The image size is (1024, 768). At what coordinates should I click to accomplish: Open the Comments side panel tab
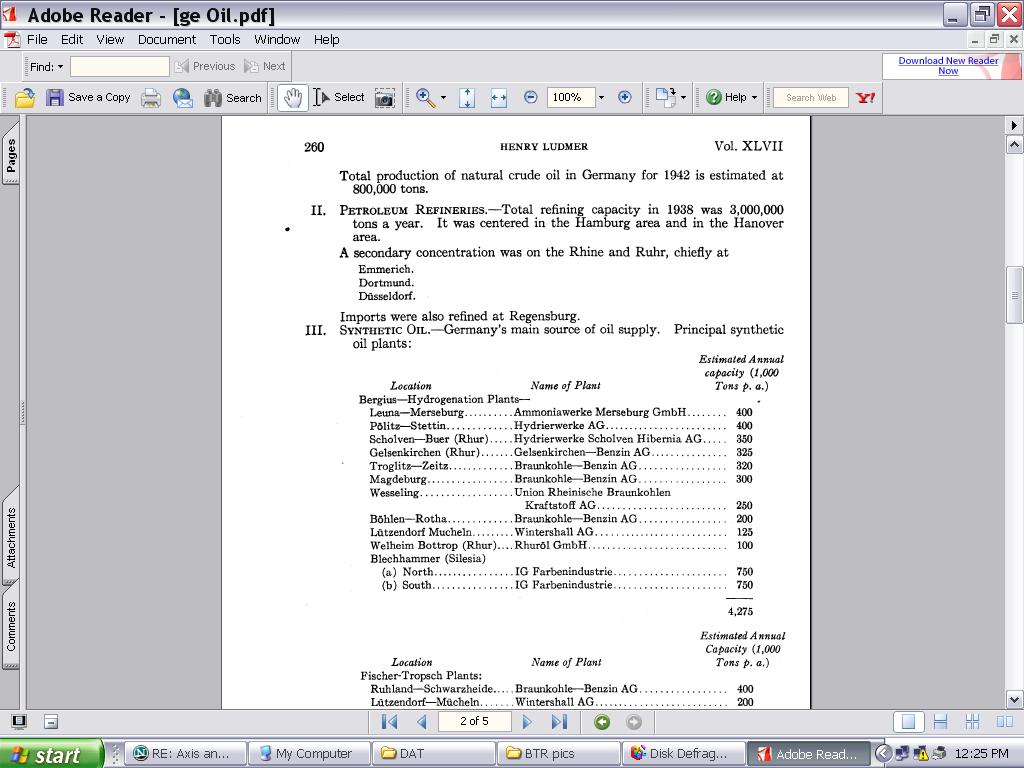pos(11,626)
